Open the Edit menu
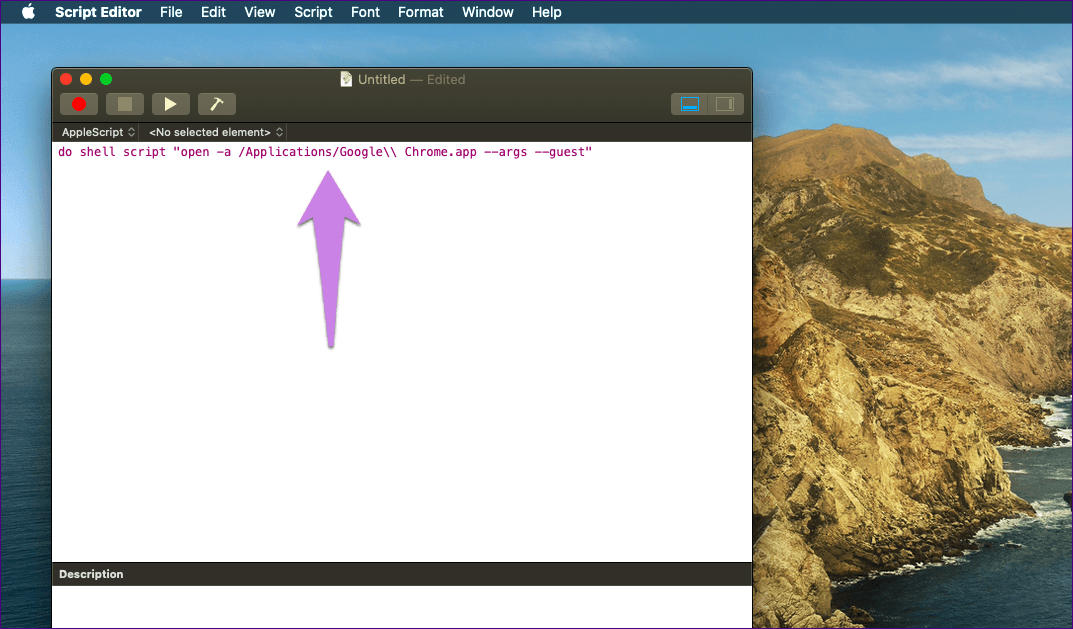1073x629 pixels. coord(214,12)
